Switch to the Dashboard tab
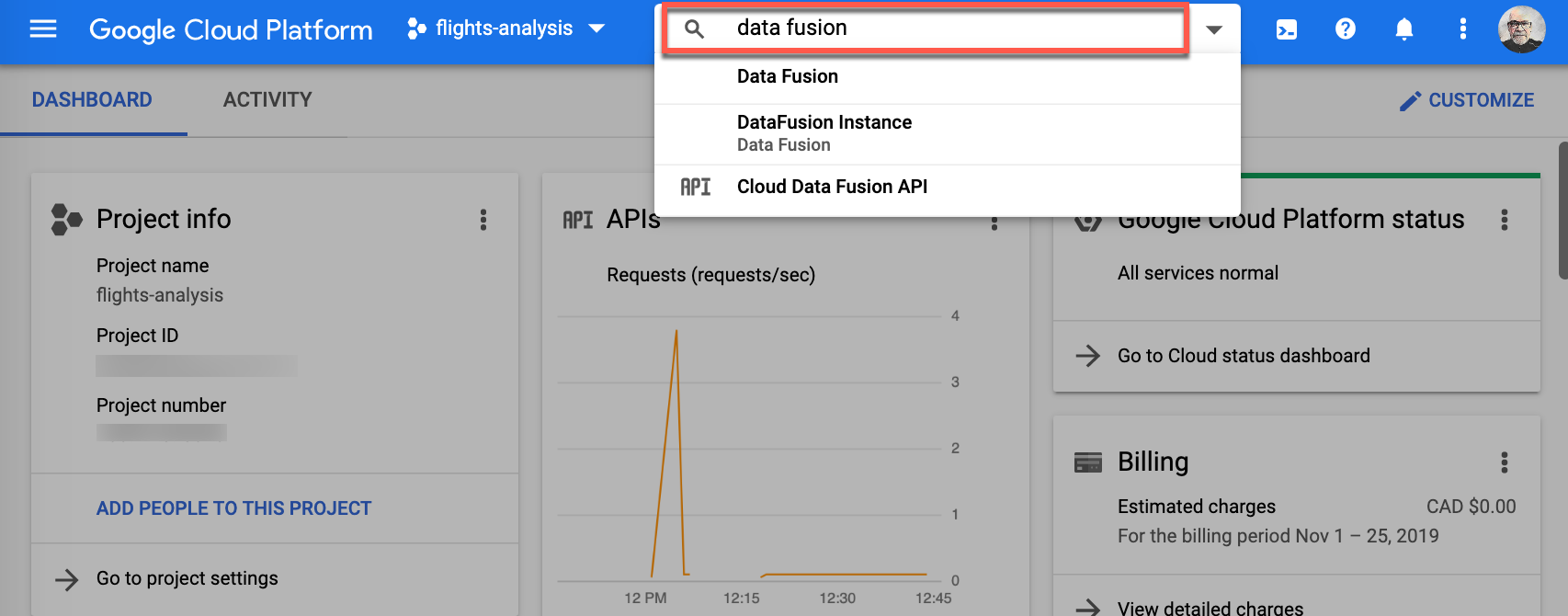The width and height of the screenshot is (1568, 616). [92, 100]
